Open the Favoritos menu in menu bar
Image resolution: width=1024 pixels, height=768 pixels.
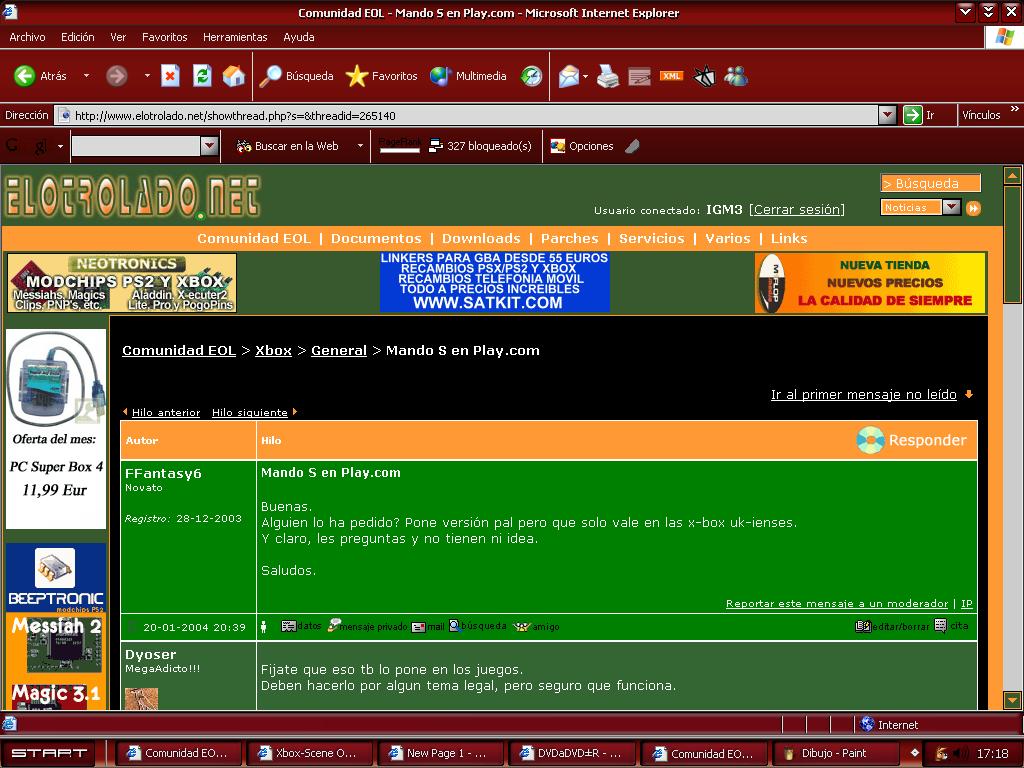click(165, 37)
